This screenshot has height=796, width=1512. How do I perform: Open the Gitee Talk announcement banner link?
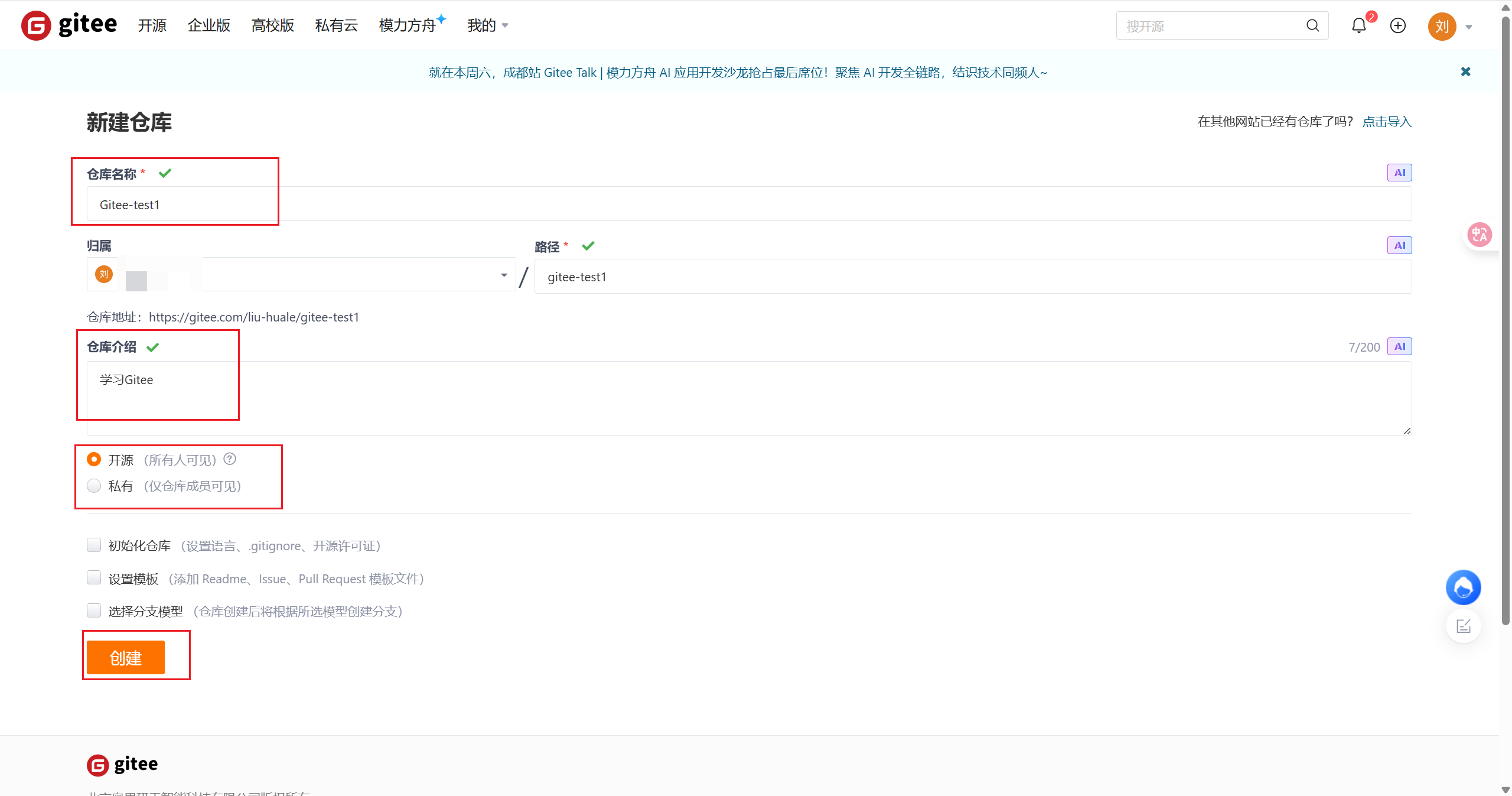(x=738, y=72)
